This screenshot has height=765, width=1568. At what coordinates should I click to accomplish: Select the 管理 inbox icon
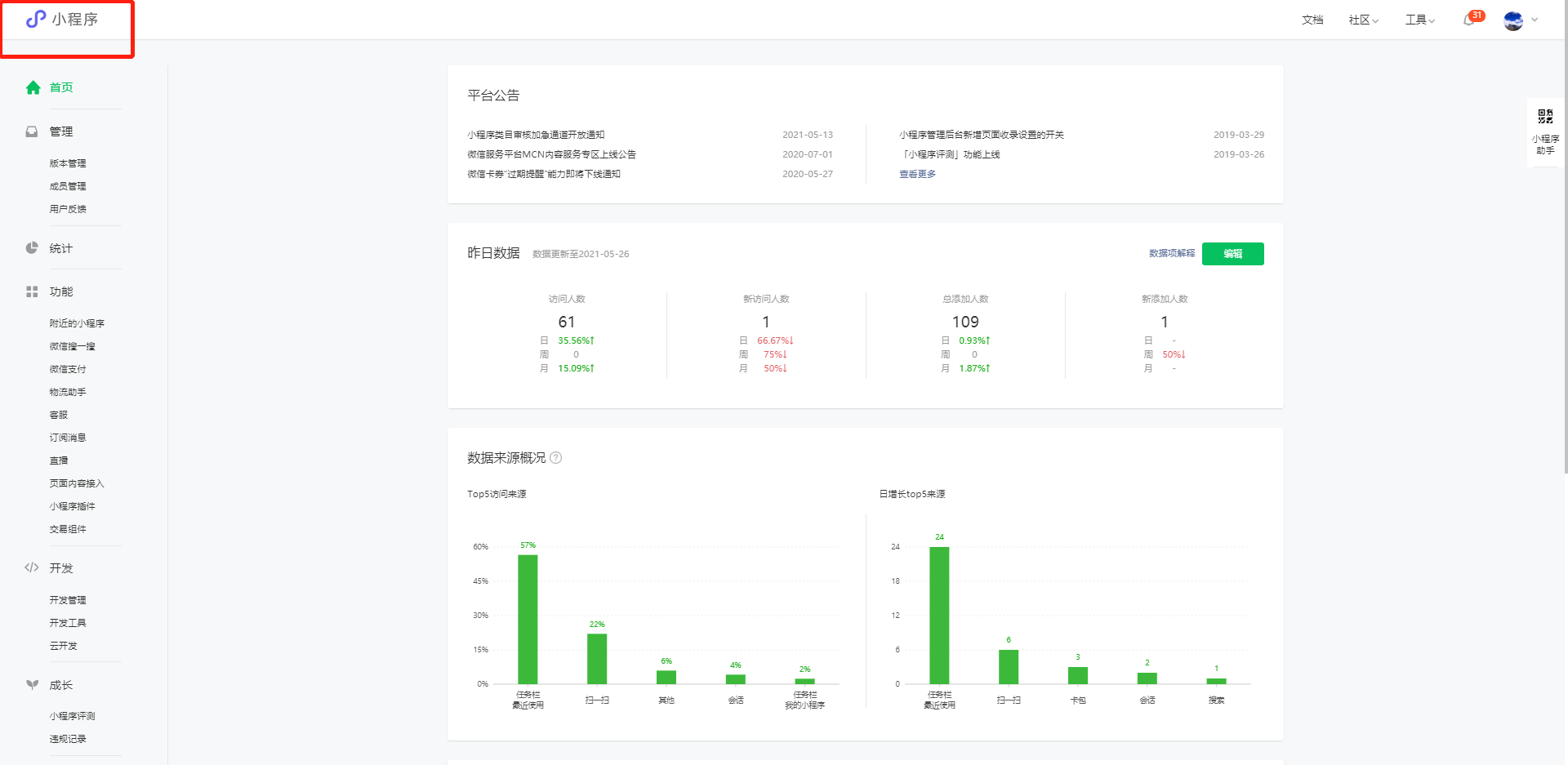32,131
